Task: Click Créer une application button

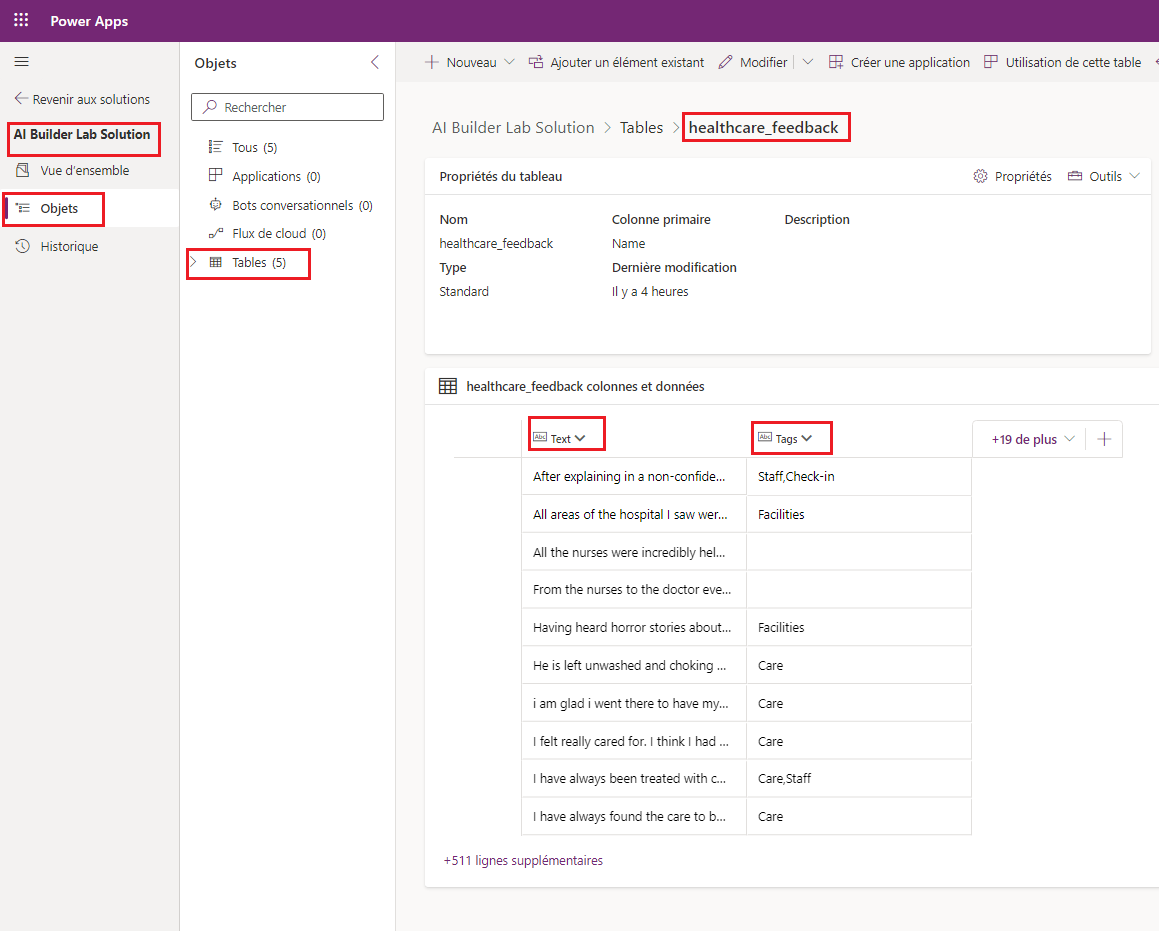Action: 899,62
